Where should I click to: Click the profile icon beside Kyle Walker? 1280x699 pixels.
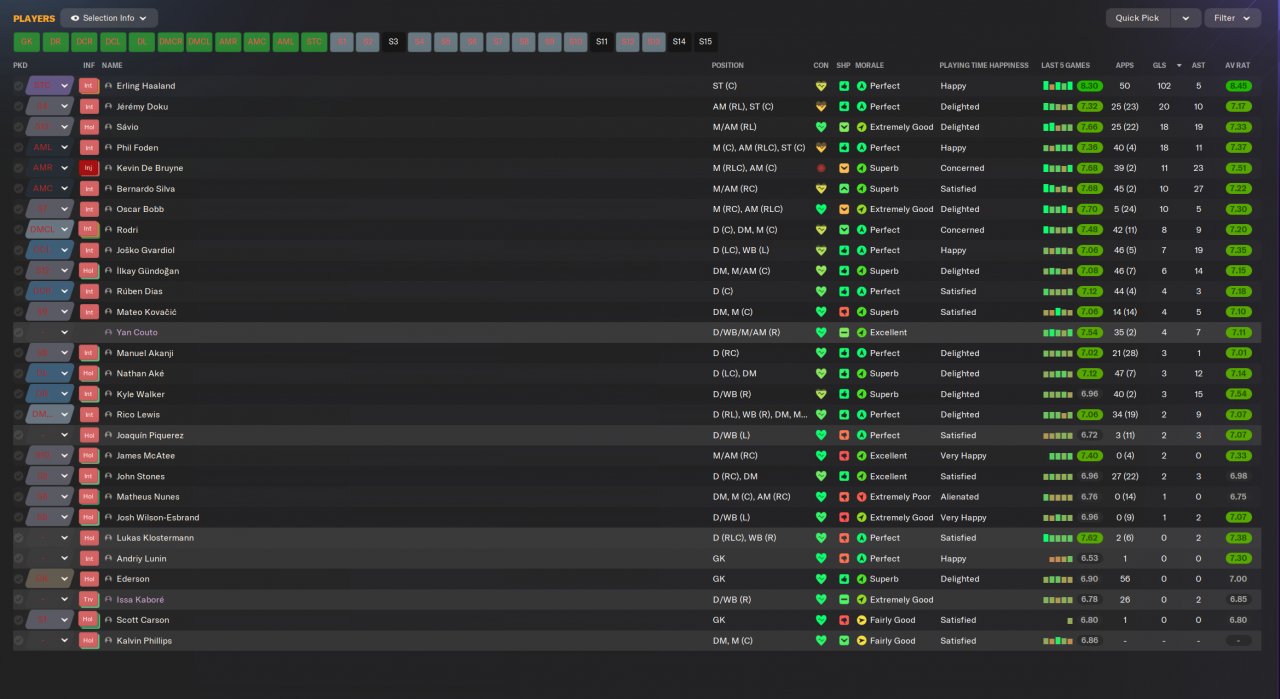pos(109,394)
